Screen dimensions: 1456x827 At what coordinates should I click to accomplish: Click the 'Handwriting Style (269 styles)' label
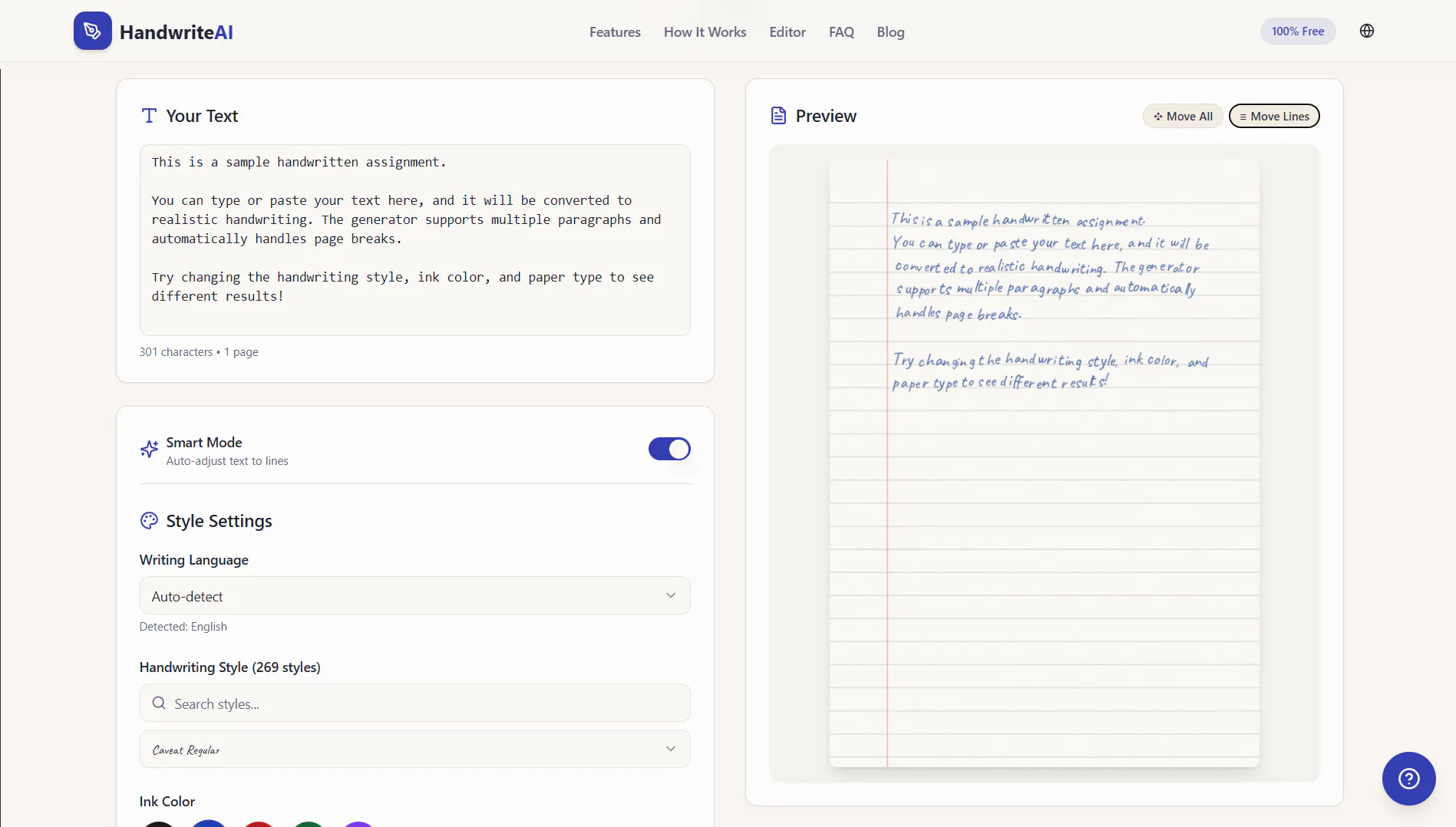point(230,667)
